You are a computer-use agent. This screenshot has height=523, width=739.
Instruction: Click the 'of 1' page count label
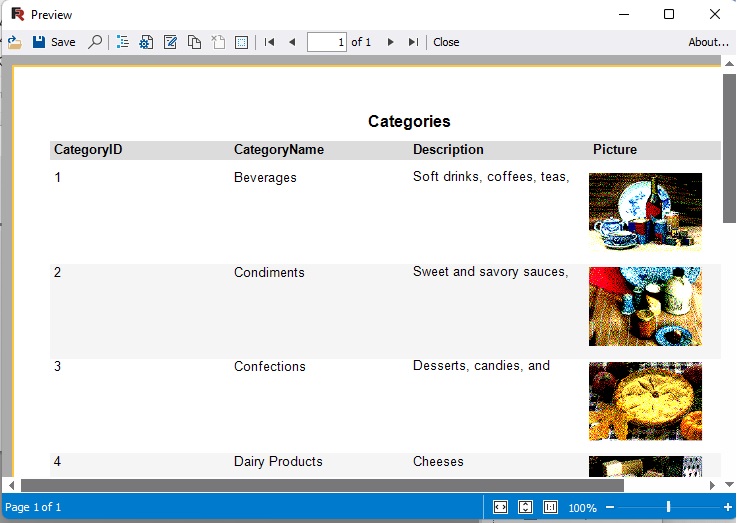(361, 42)
